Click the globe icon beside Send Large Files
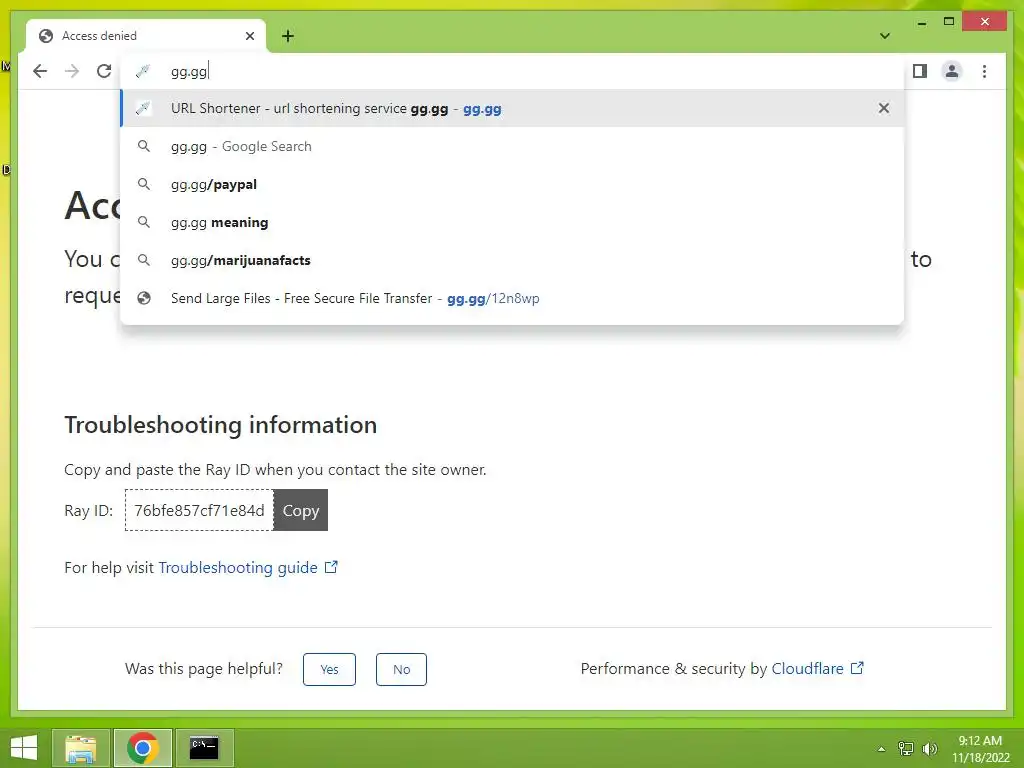 [144, 298]
